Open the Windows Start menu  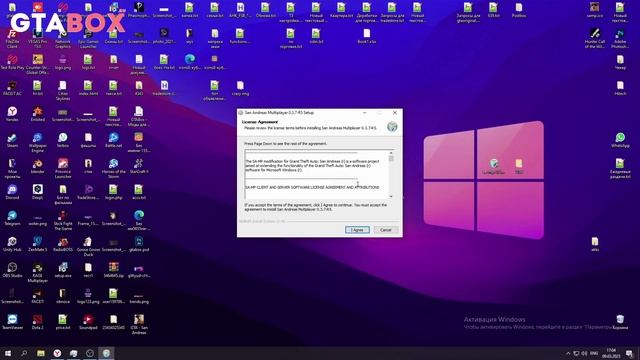(8, 353)
